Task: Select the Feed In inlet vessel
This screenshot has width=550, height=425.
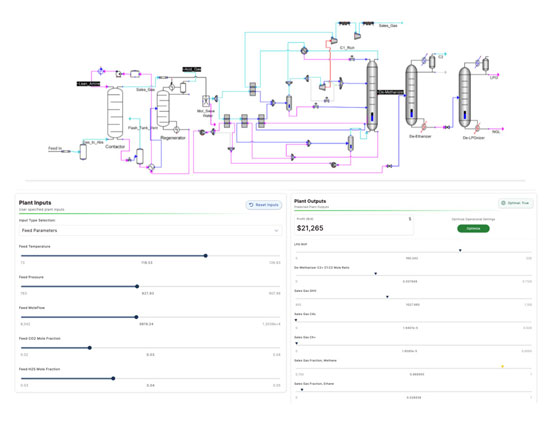Action: click(83, 152)
